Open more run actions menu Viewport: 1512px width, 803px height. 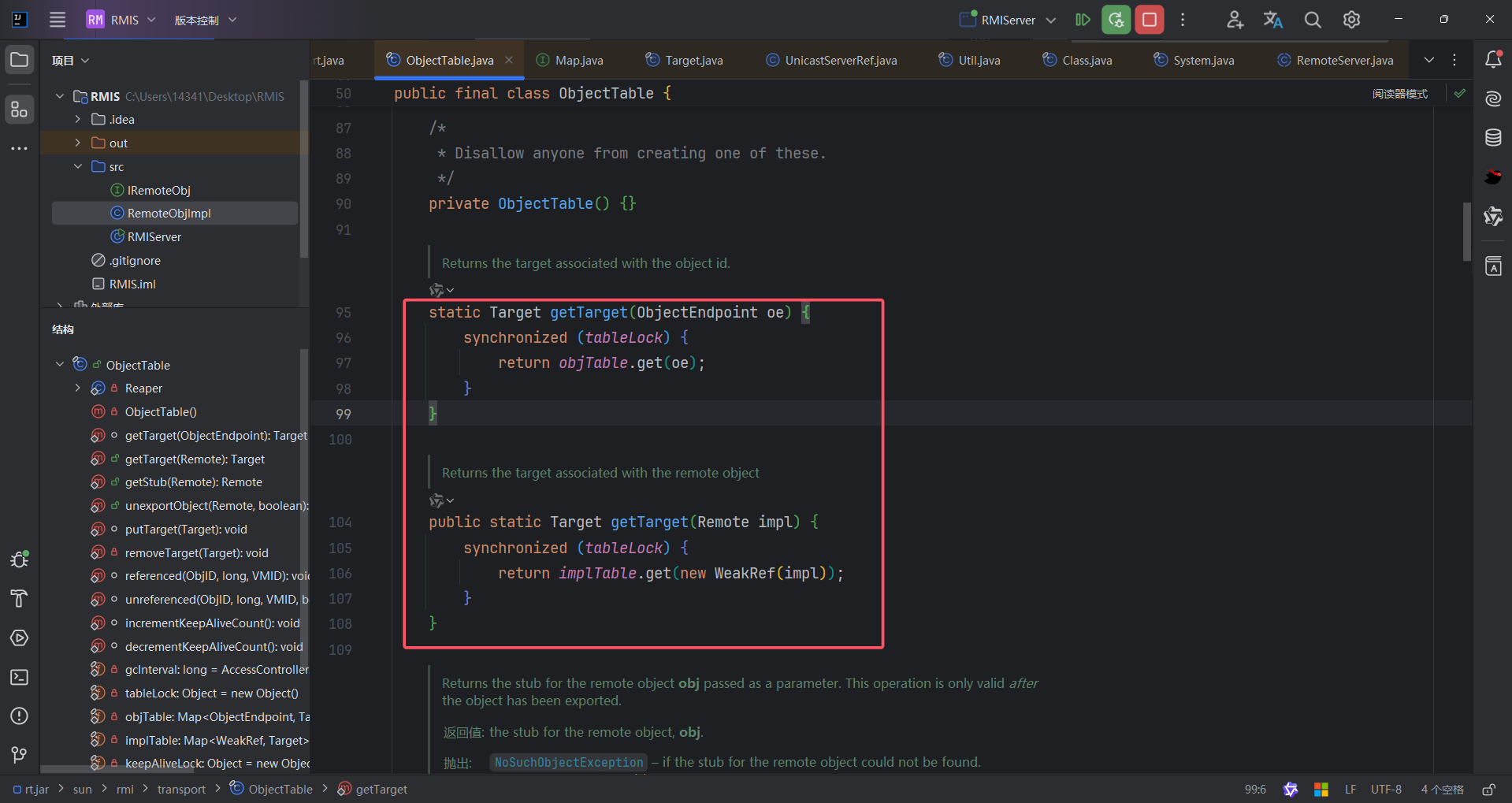pos(1183,20)
